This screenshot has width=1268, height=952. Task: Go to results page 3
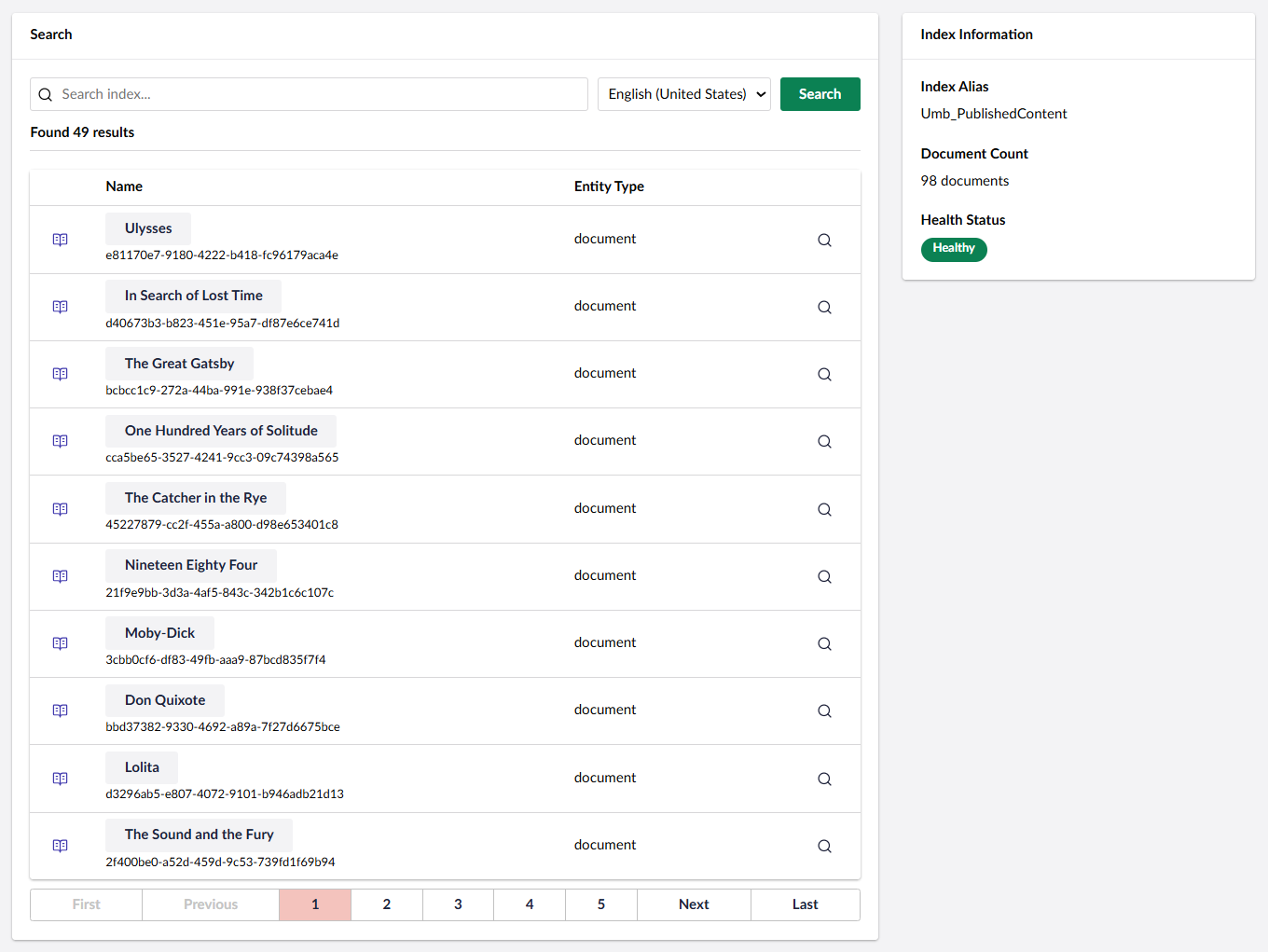(x=458, y=904)
